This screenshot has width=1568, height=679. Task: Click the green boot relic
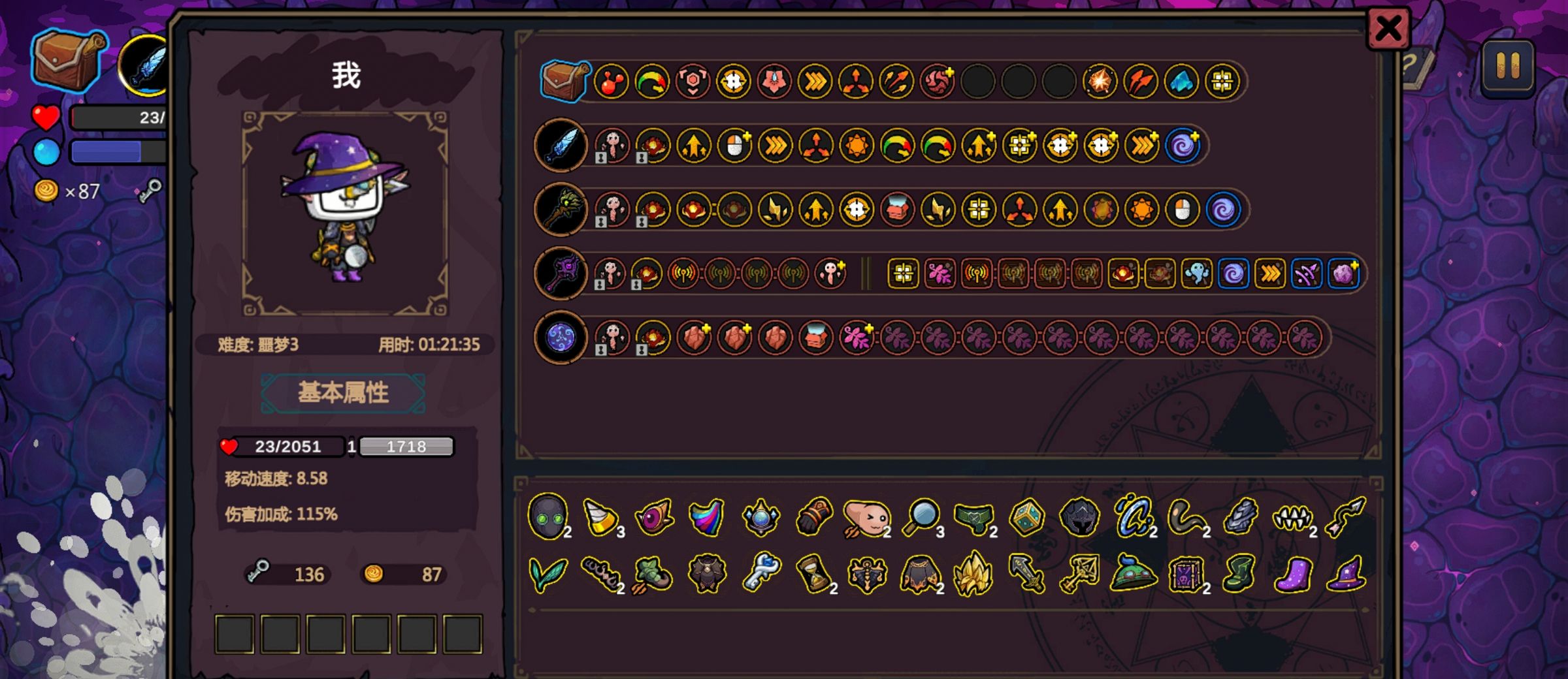(1239, 573)
